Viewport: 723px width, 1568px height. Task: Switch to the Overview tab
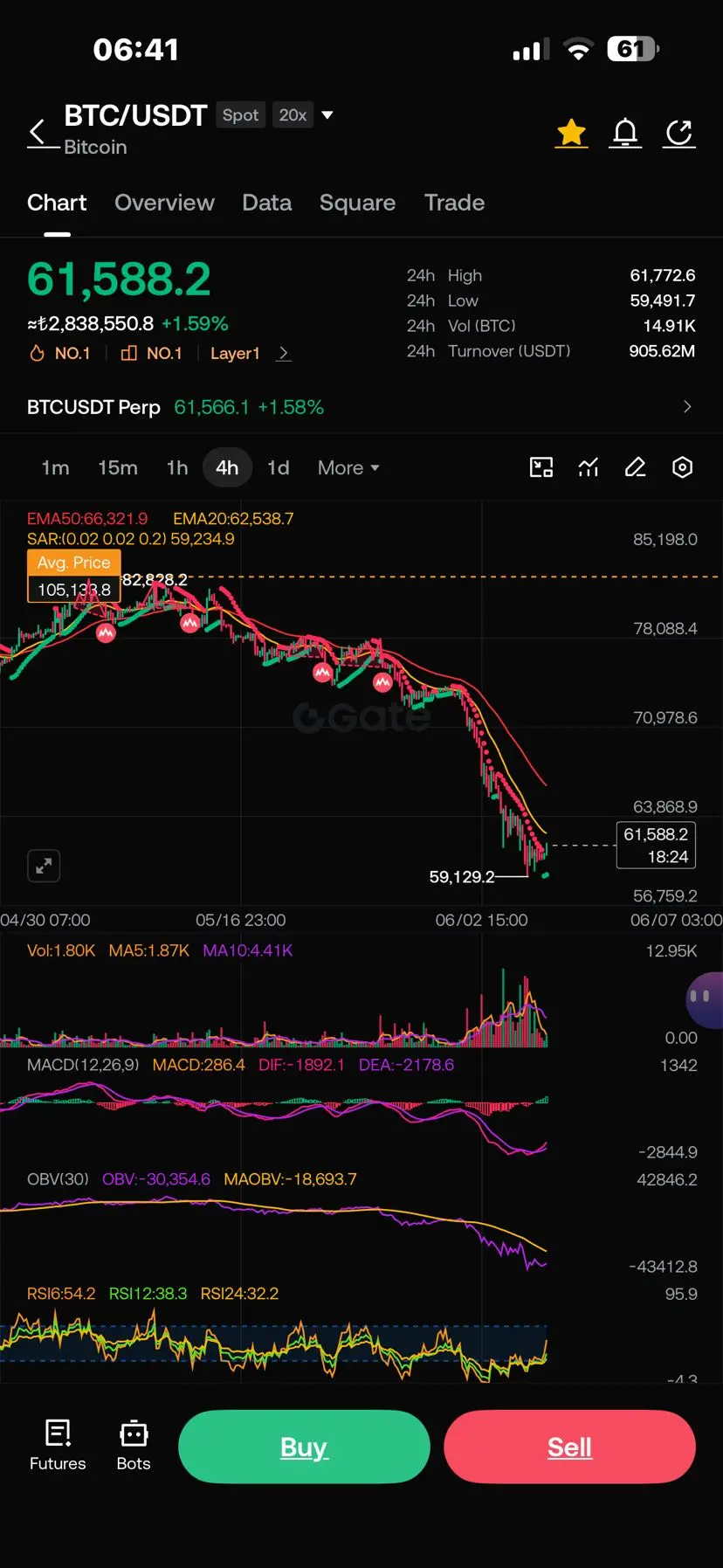164,203
